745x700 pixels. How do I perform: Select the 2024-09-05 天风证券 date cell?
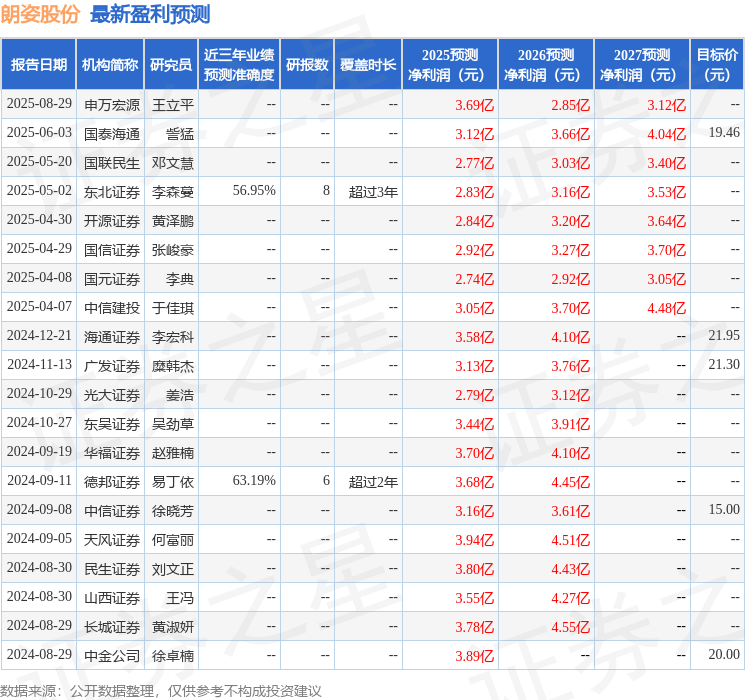[x=39, y=538]
